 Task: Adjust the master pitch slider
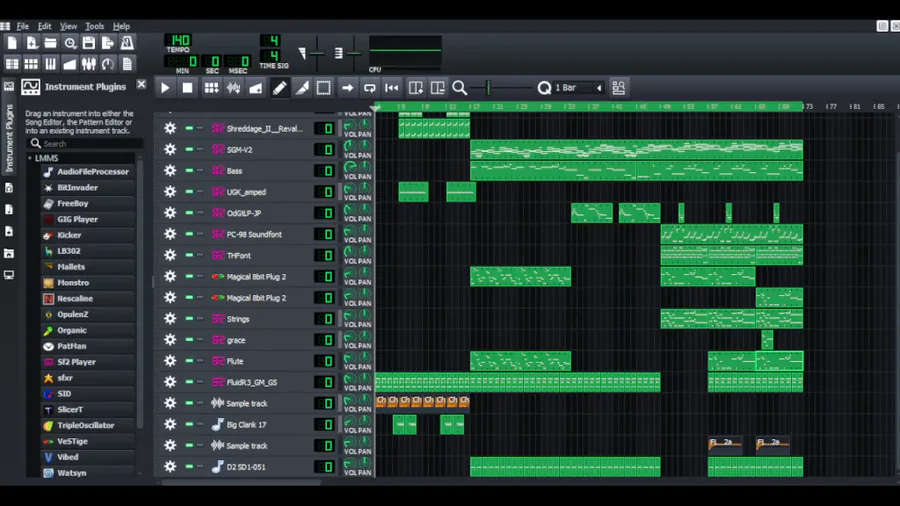point(354,53)
